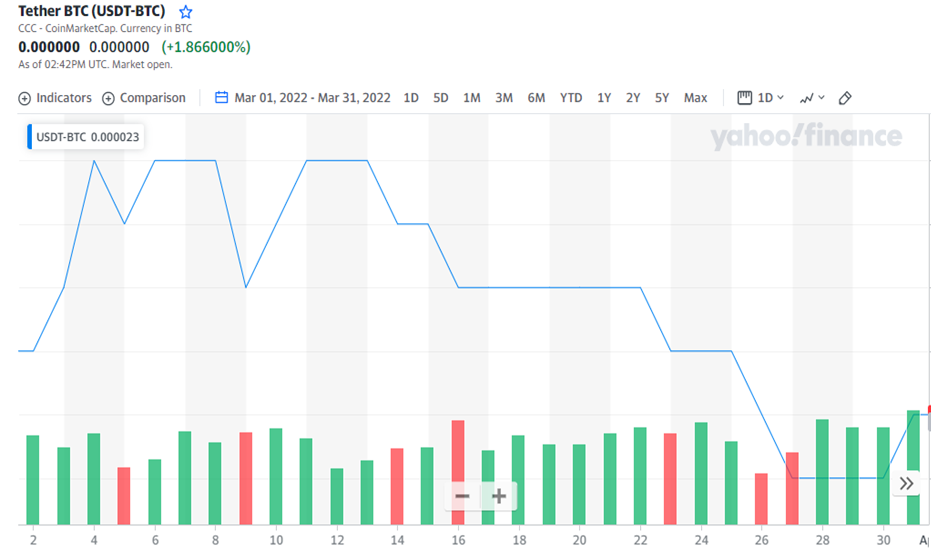This screenshot has height=552, width=931.
Task: Click the red volume bar at day 16
Action: (x=458, y=472)
